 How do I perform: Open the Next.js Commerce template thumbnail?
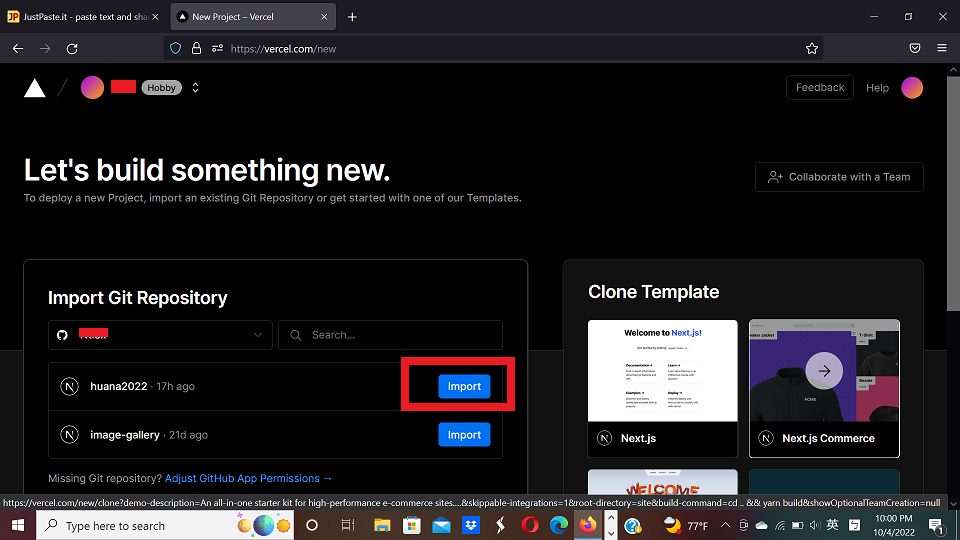[824, 370]
